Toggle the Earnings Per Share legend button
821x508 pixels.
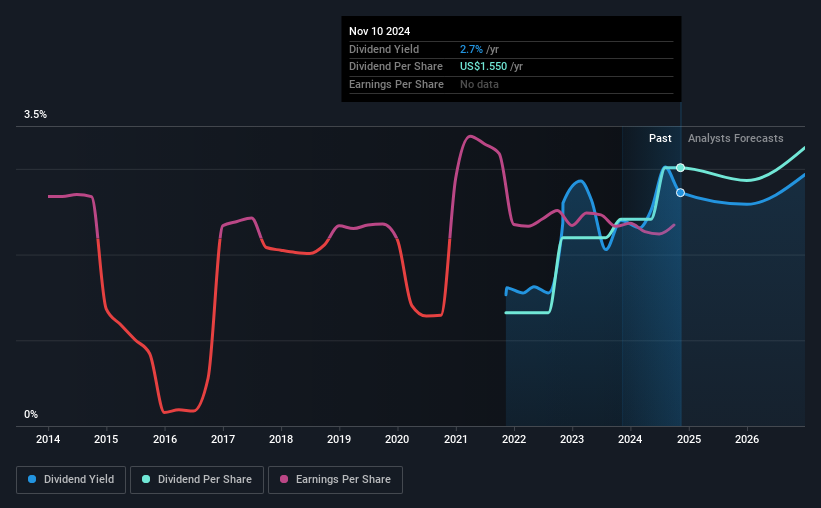(335, 480)
